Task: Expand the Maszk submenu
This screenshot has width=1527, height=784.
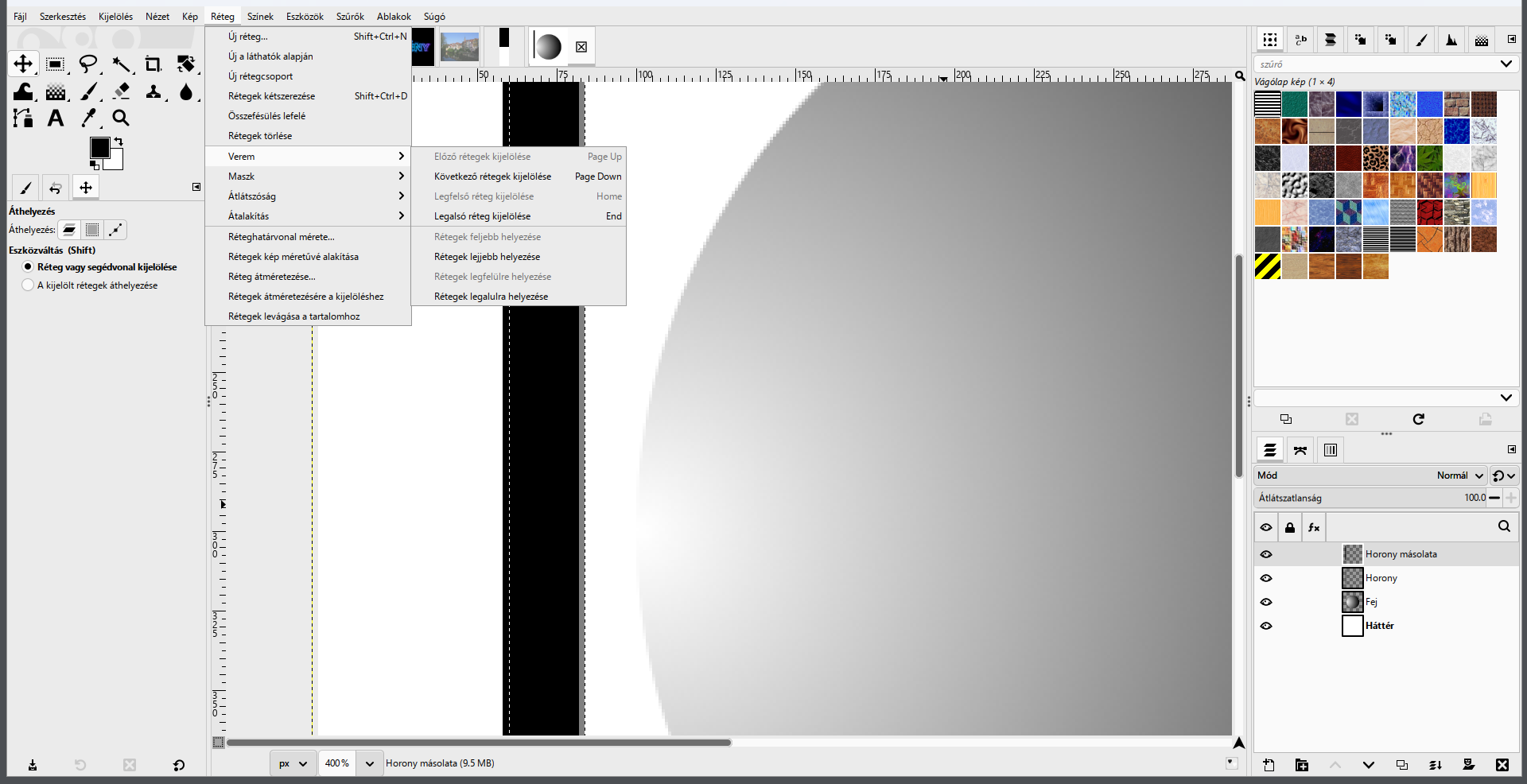Action: pyautogui.click(x=308, y=177)
